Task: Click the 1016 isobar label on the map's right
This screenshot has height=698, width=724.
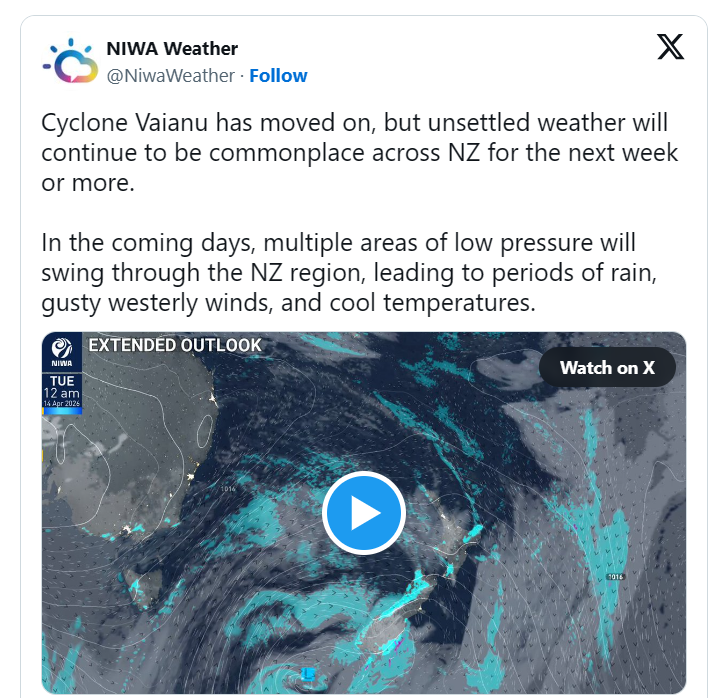Action: tap(616, 577)
